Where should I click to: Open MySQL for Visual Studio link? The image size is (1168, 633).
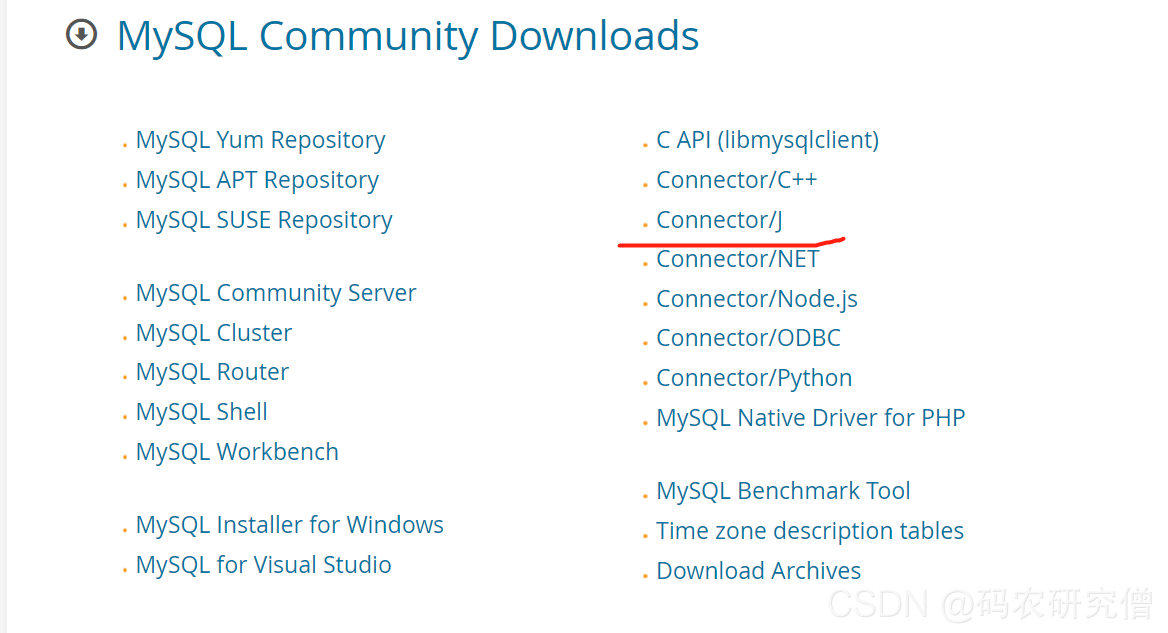263,565
